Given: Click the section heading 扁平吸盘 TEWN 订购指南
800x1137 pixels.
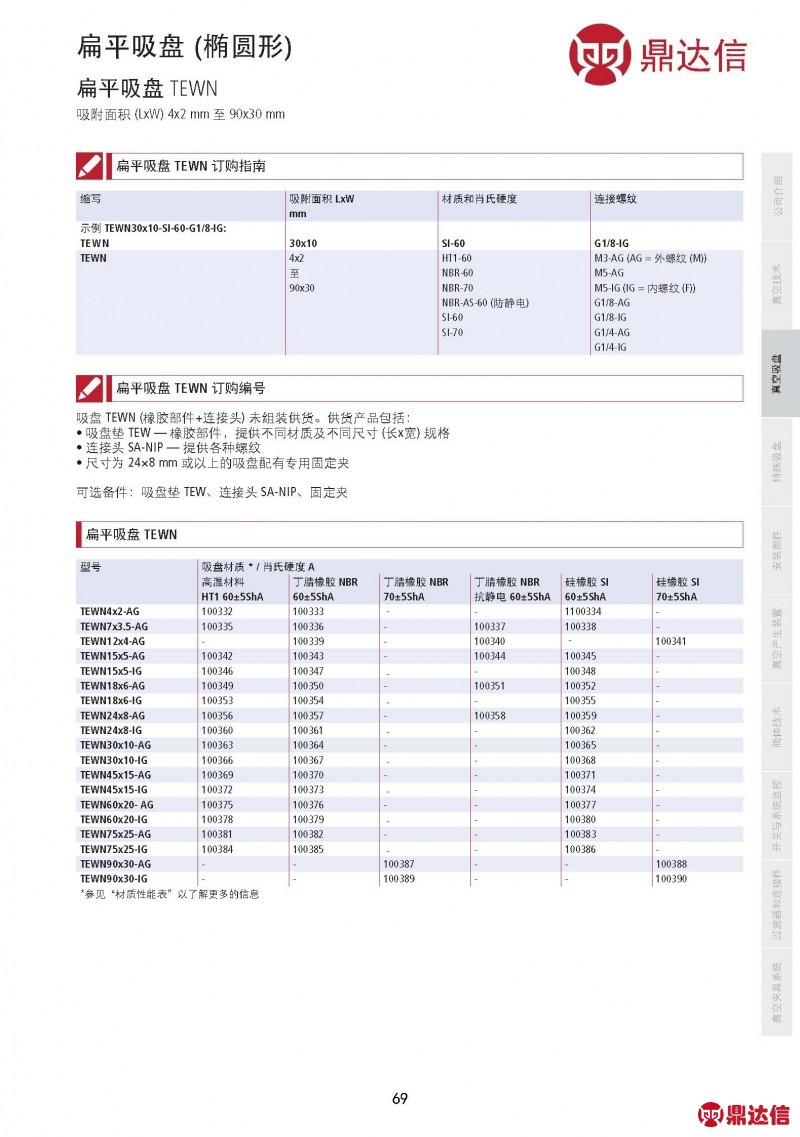Looking at the screenshot, I should coord(191,166).
